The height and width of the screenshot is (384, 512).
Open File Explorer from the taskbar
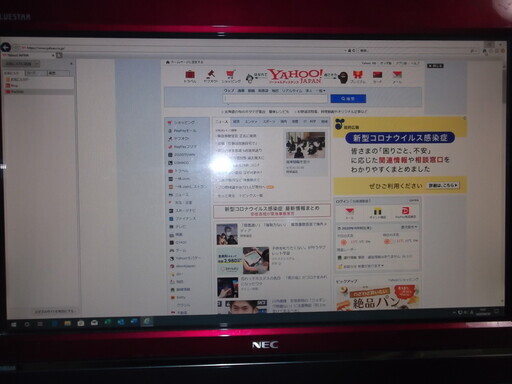[67, 323]
